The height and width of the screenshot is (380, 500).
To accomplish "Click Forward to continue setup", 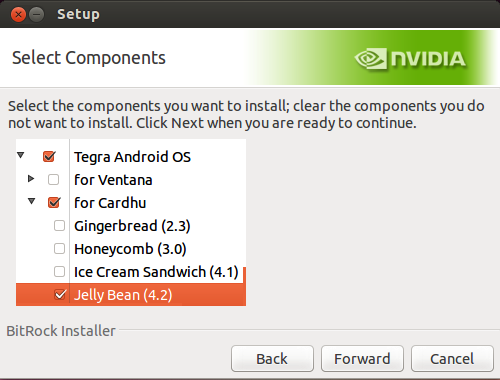I will [362, 359].
